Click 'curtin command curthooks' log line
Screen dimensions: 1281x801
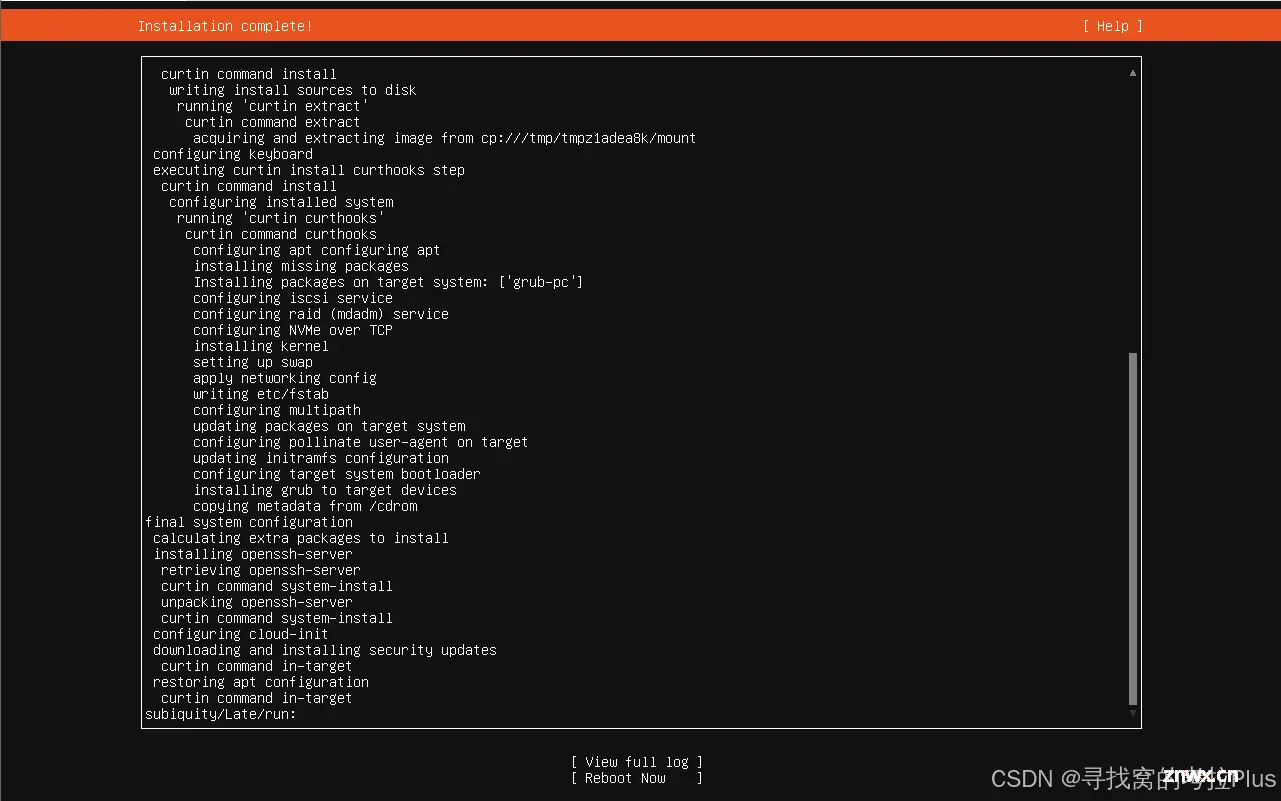[281, 234]
